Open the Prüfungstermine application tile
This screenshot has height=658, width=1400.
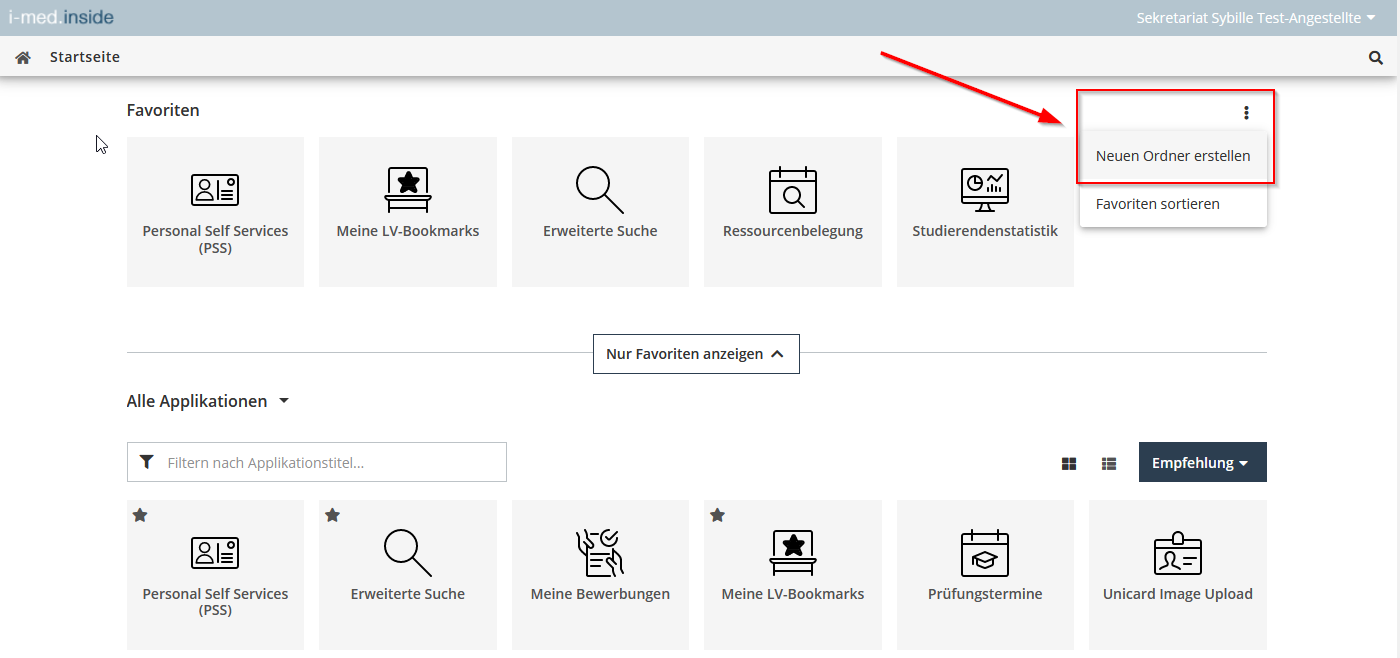point(985,575)
